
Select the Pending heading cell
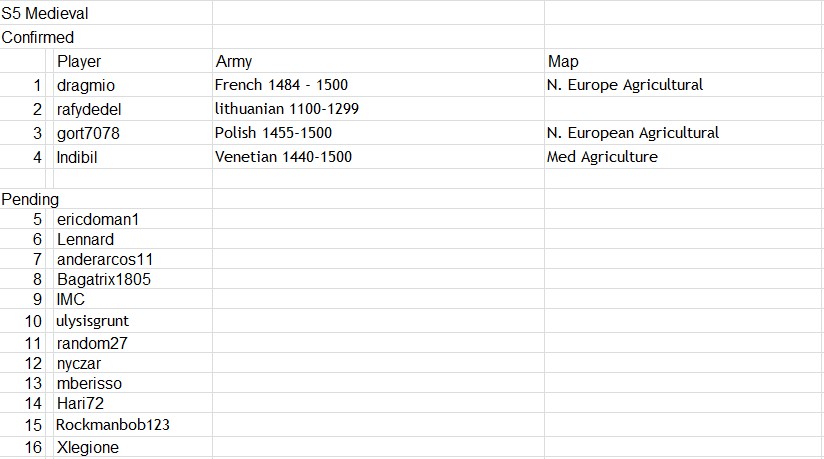coord(106,199)
